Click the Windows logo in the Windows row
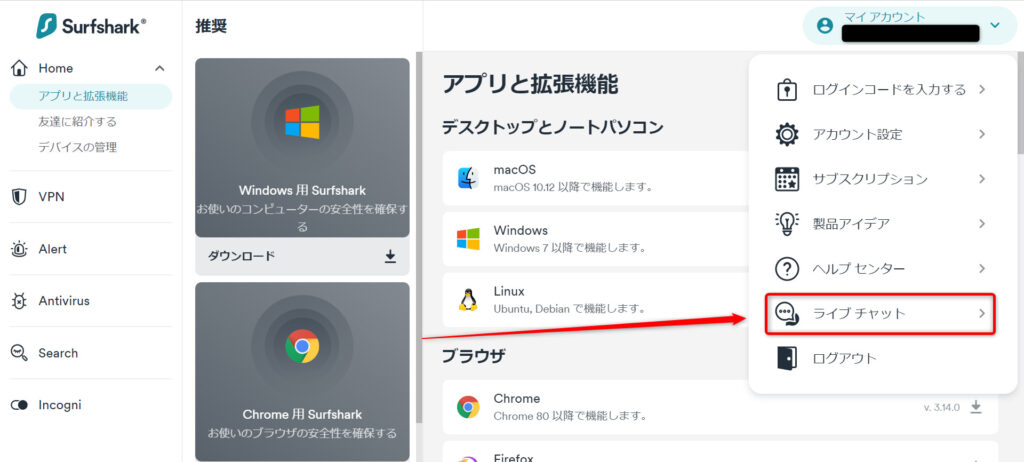Viewport: 1024px width, 462px height. (468, 239)
